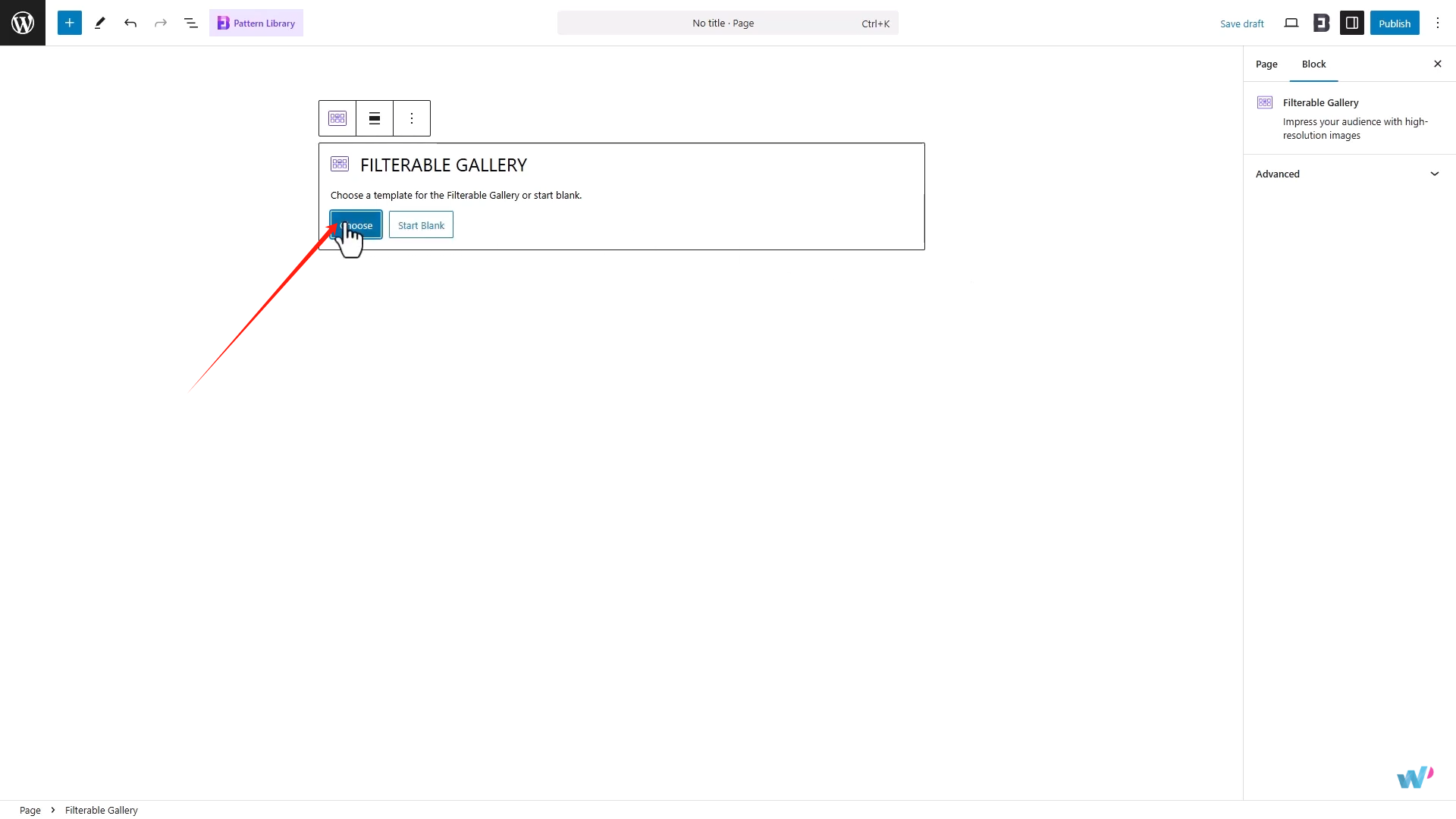Open the laptop preview view icon

(x=1291, y=23)
